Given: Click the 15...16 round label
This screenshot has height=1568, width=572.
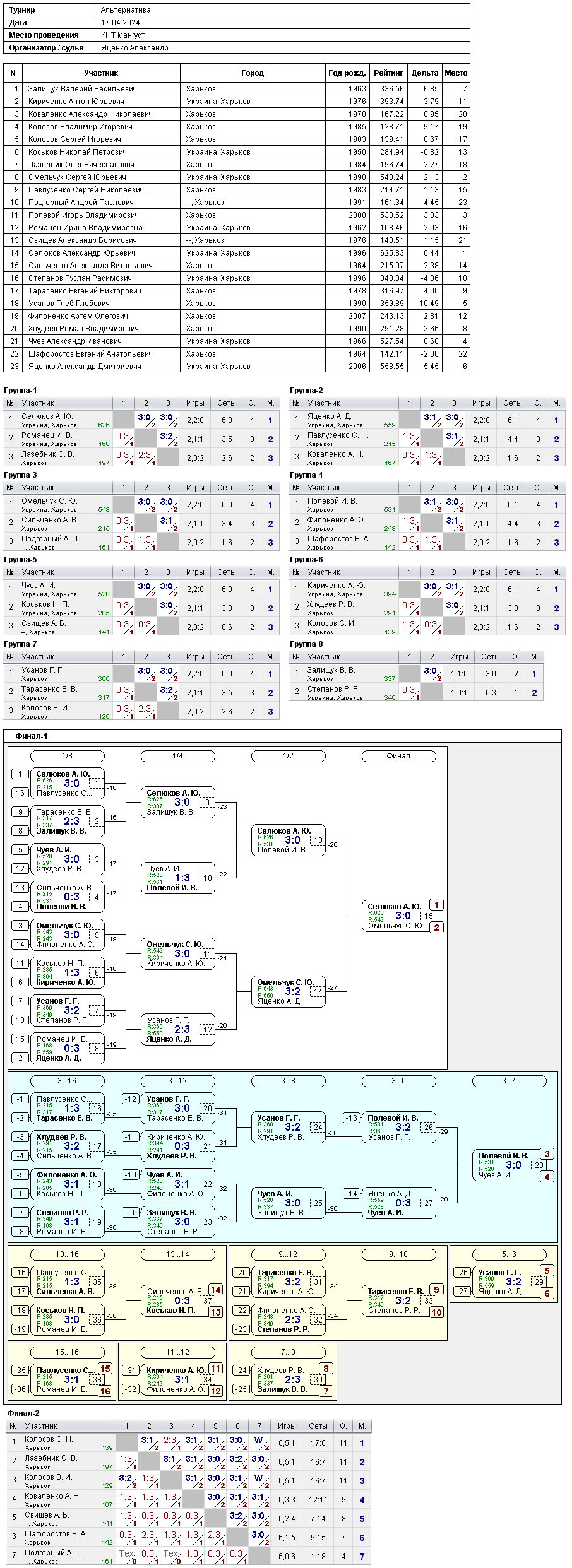Looking at the screenshot, I should click(67, 1352).
